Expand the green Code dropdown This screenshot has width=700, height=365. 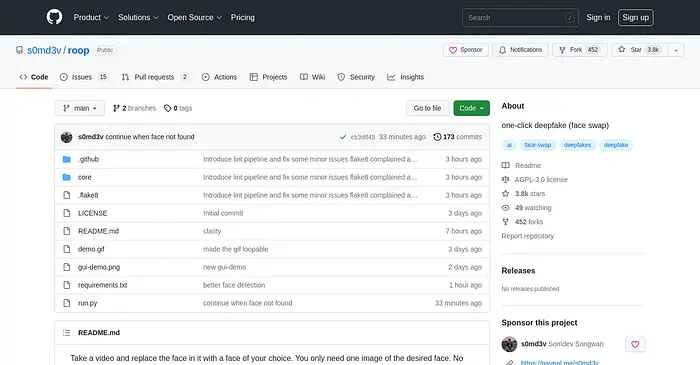click(471, 108)
